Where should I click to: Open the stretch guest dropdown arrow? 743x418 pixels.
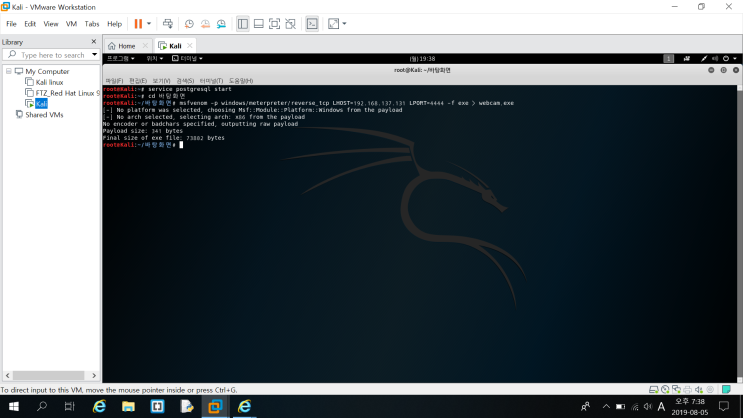click(x=344, y=24)
